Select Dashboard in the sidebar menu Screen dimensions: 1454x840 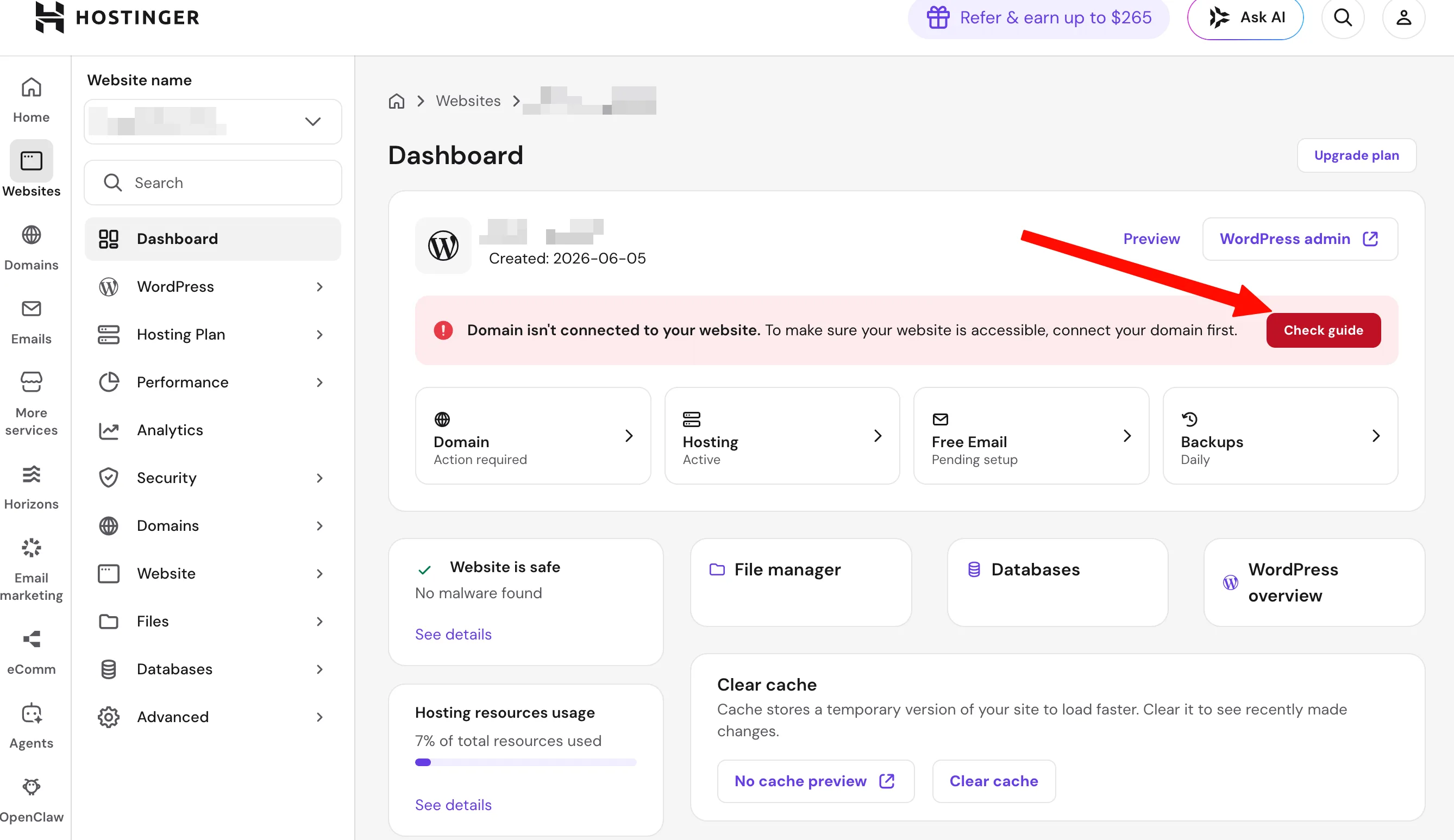tap(213, 239)
